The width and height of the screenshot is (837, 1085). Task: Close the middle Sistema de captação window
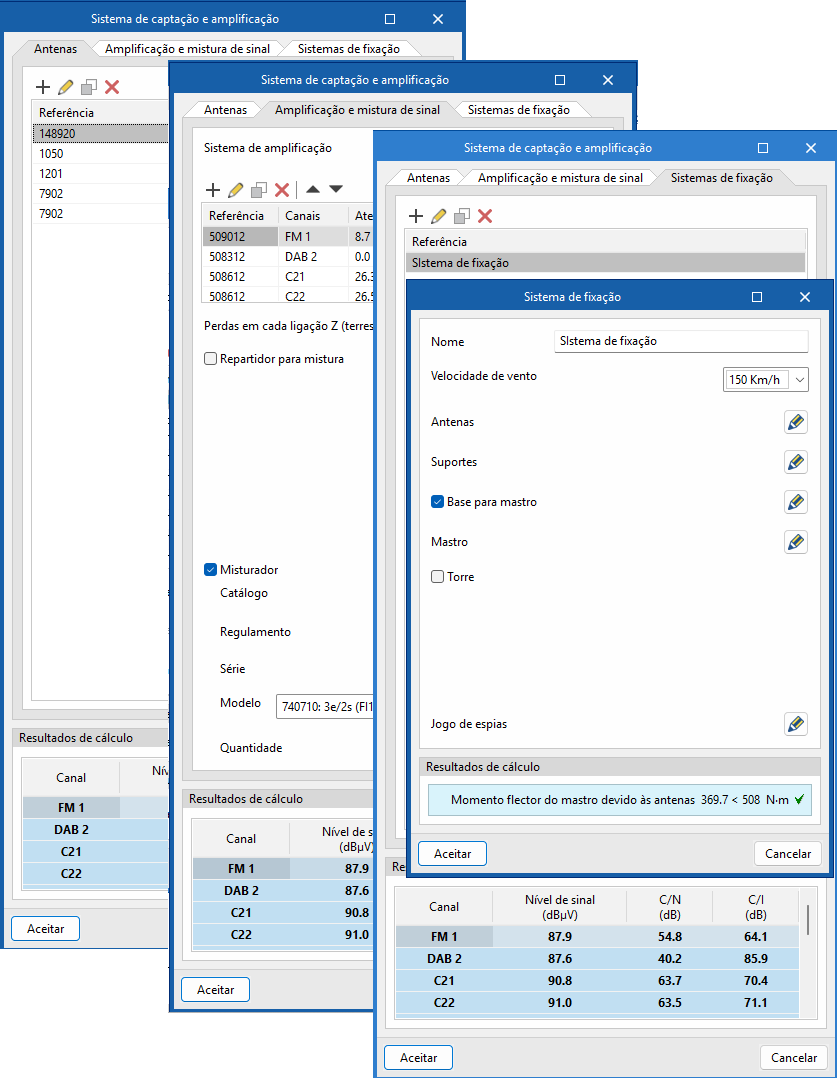pos(608,80)
